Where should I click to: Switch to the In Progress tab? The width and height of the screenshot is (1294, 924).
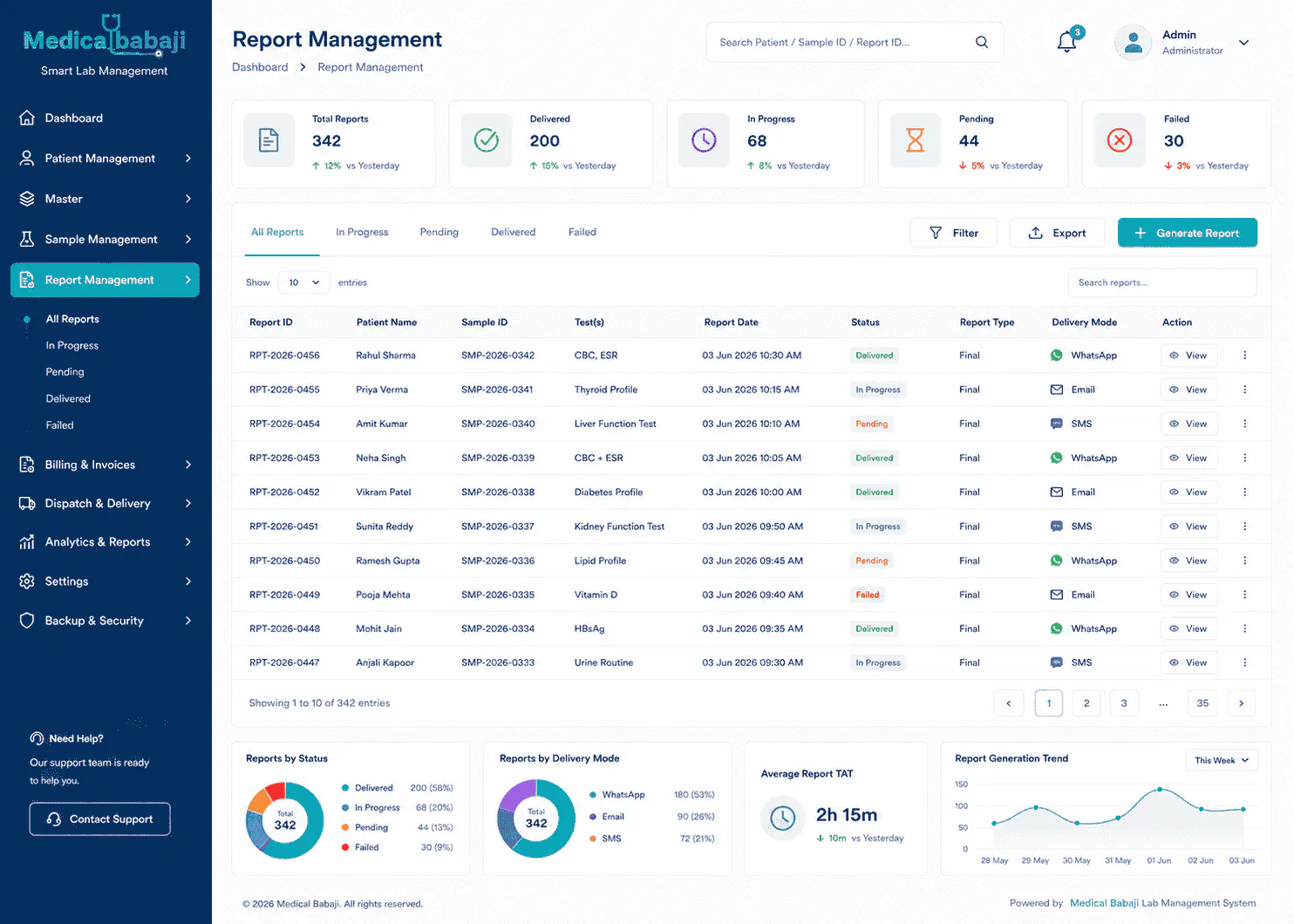(x=362, y=232)
